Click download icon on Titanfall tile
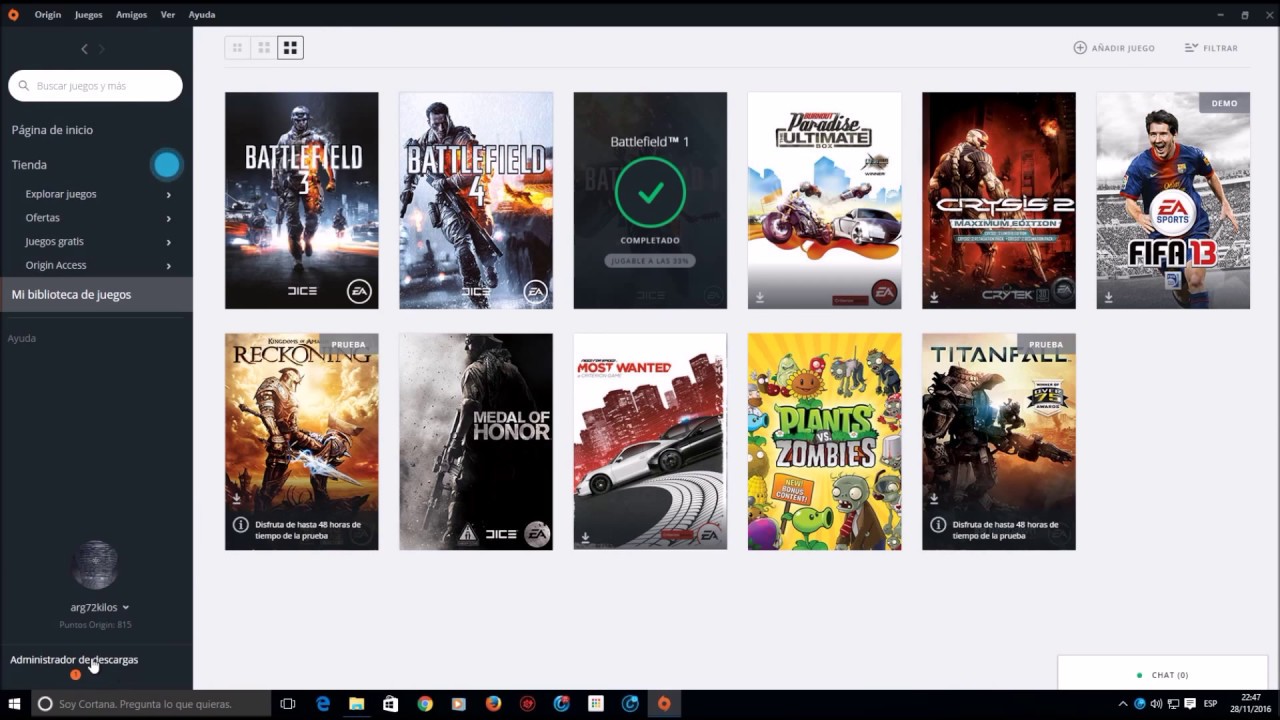 tap(934, 497)
